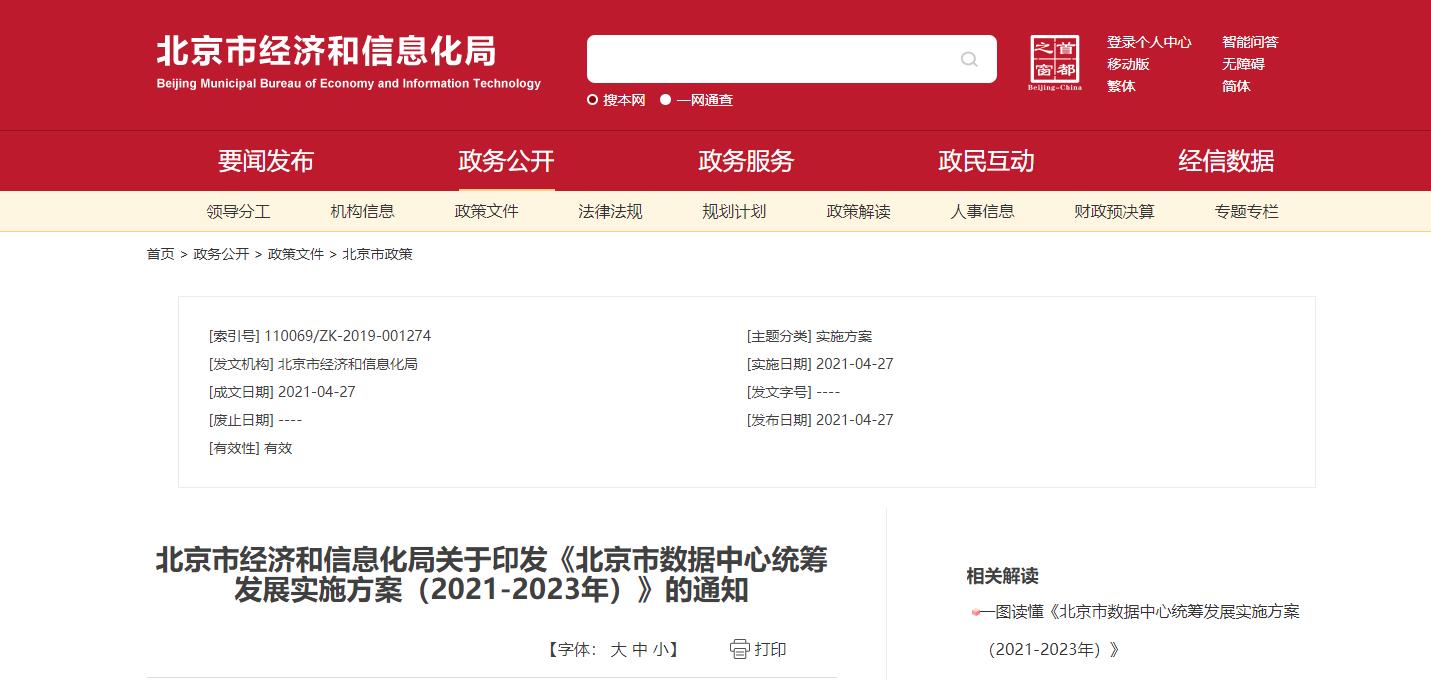This screenshot has width=1431, height=680.
Task: Open the Beijing-China capital window logo
Action: pos(1055,63)
